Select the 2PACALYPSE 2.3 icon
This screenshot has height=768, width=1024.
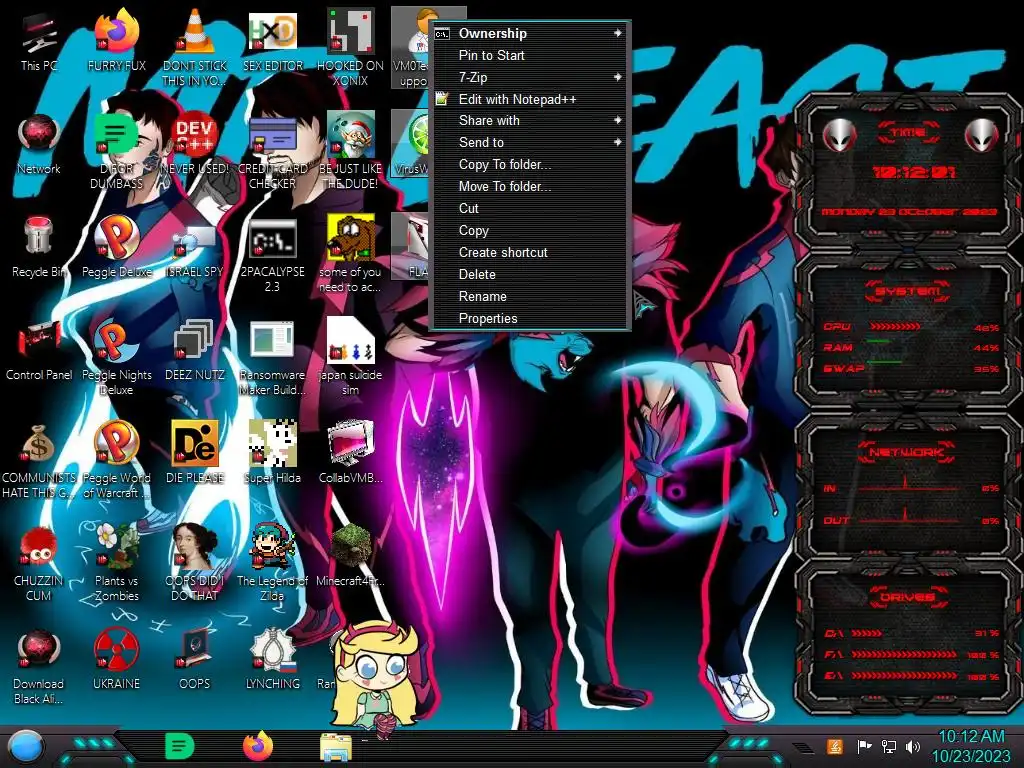(x=273, y=254)
